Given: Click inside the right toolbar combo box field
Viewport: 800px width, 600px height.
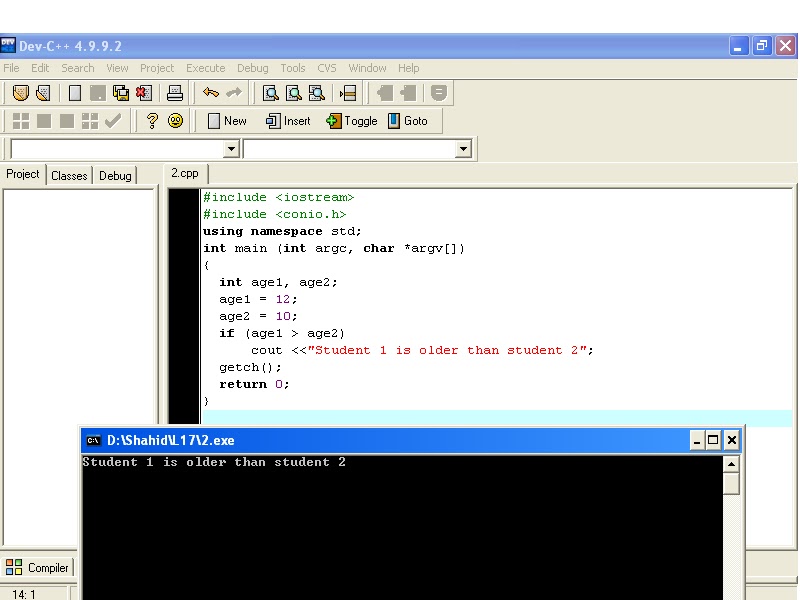Looking at the screenshot, I should click(349, 149).
